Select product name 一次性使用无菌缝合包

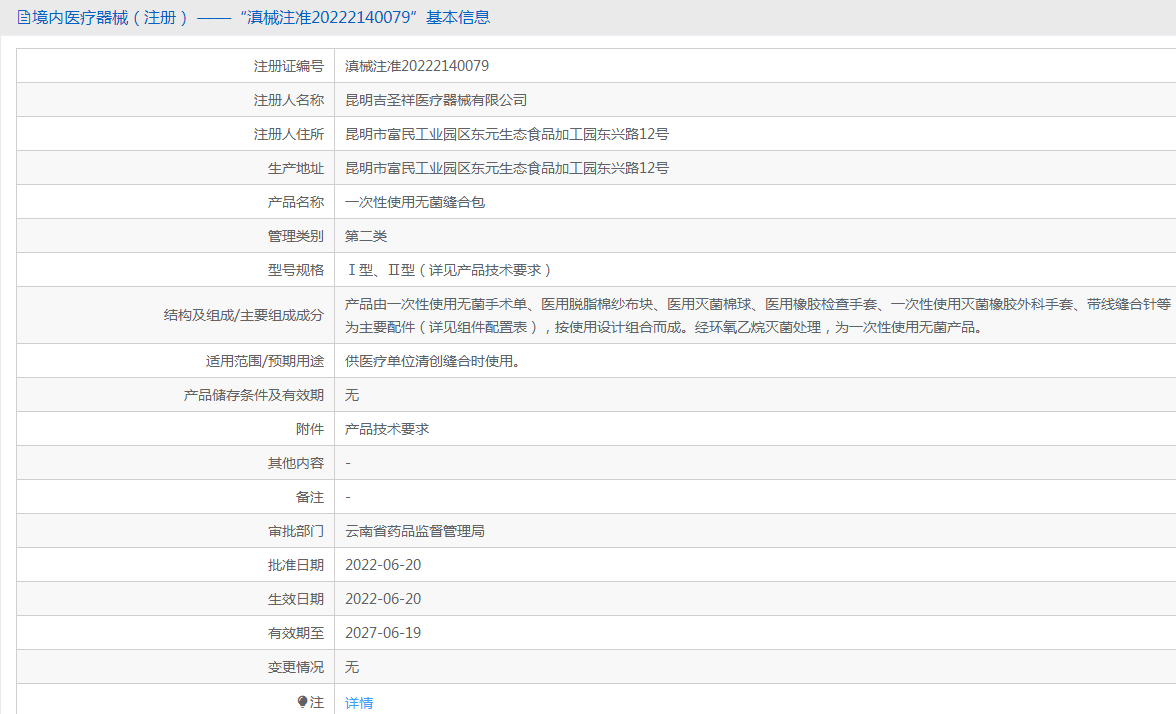[x=415, y=202]
